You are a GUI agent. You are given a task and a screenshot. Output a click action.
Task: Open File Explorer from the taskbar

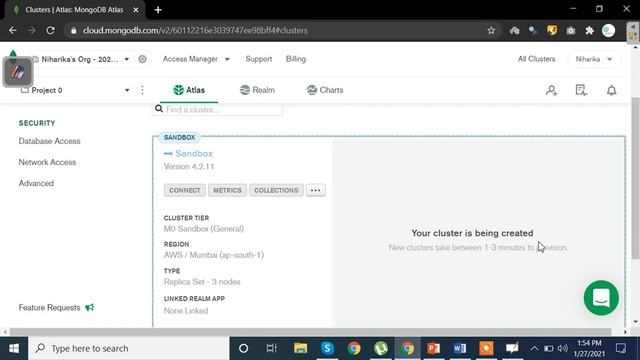tap(300, 348)
